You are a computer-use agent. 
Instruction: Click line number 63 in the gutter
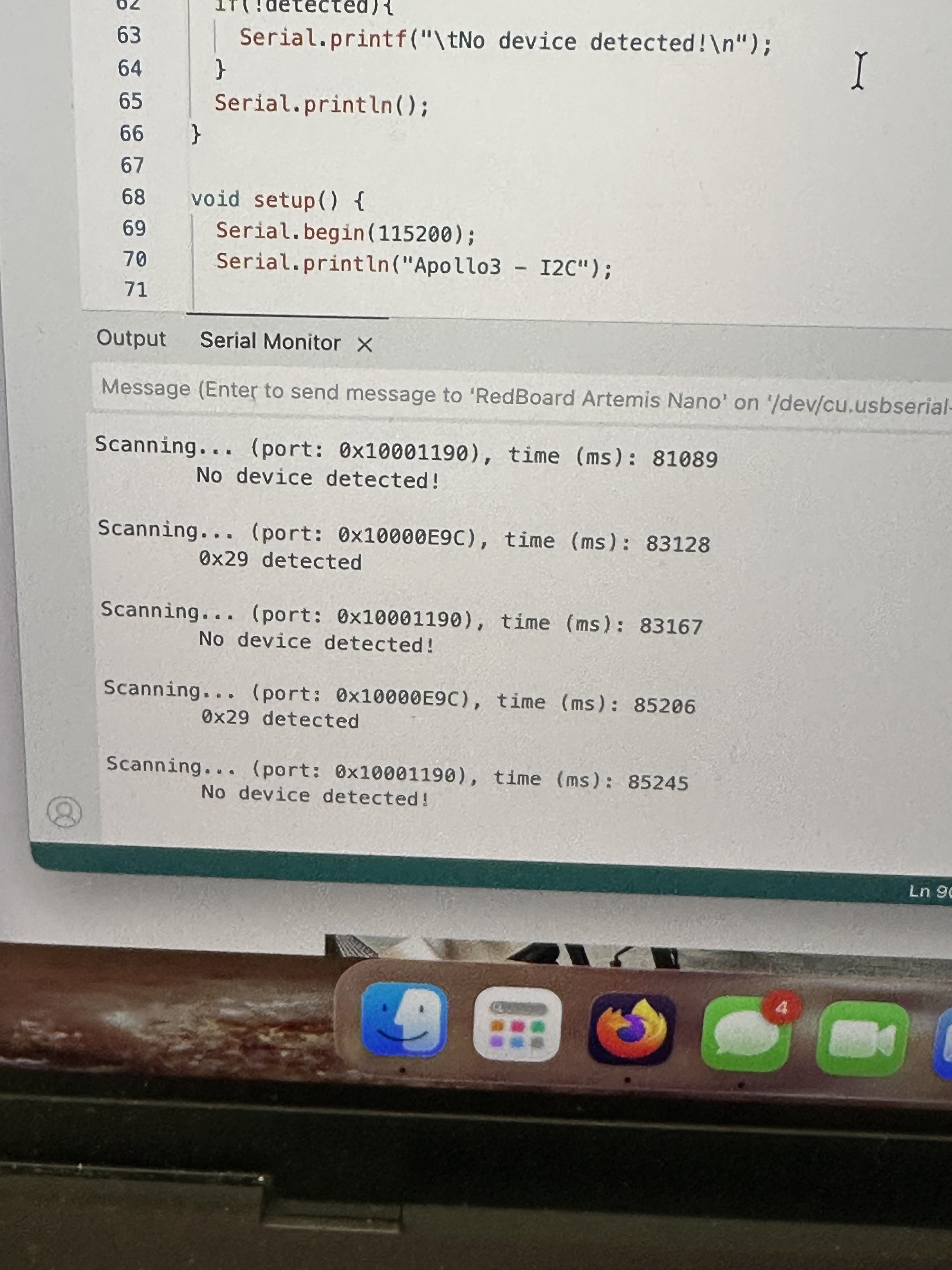[x=129, y=36]
